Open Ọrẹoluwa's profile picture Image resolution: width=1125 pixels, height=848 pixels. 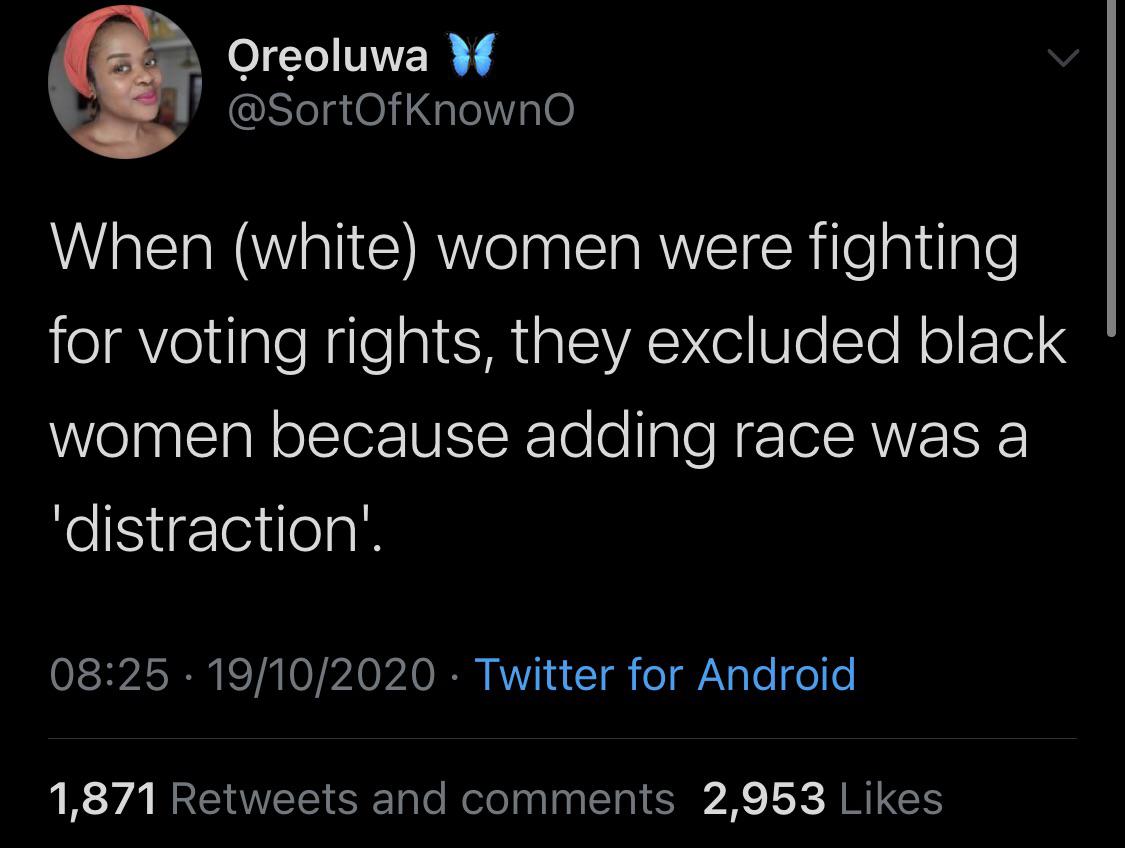click(125, 81)
